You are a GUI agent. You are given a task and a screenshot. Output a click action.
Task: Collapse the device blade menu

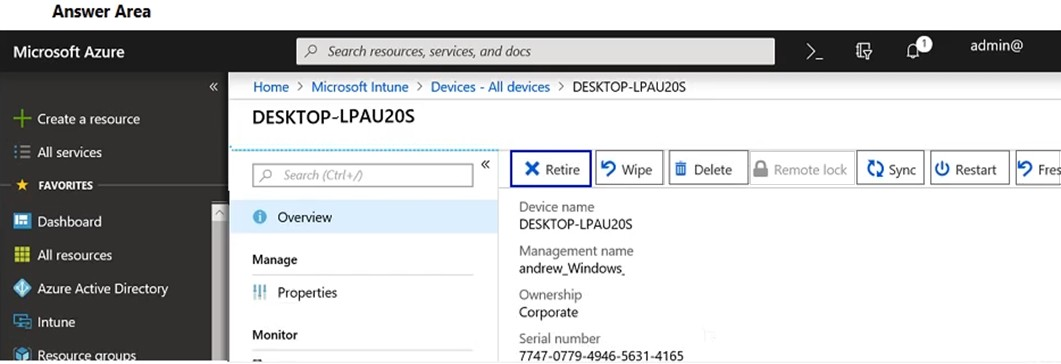[485, 164]
